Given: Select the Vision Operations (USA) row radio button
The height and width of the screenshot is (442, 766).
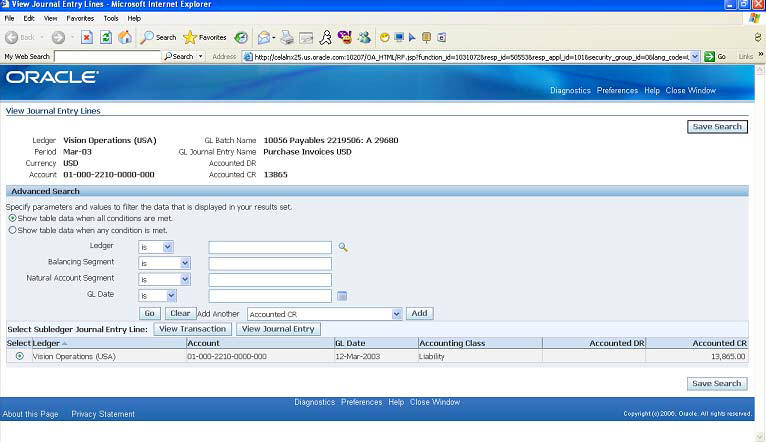Looking at the screenshot, I should [x=20, y=356].
